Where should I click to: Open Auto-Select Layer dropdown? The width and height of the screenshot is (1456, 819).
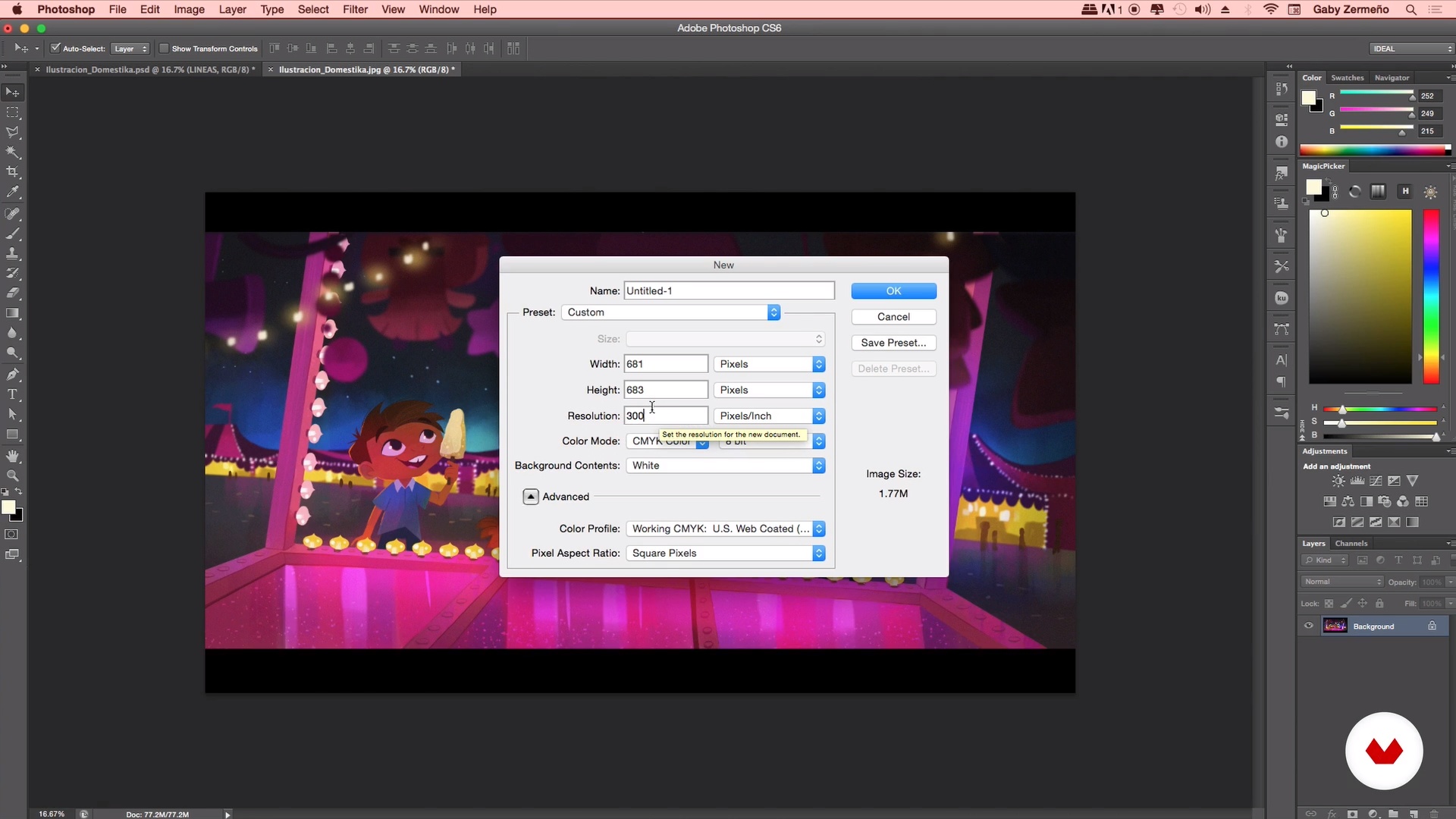tap(130, 49)
